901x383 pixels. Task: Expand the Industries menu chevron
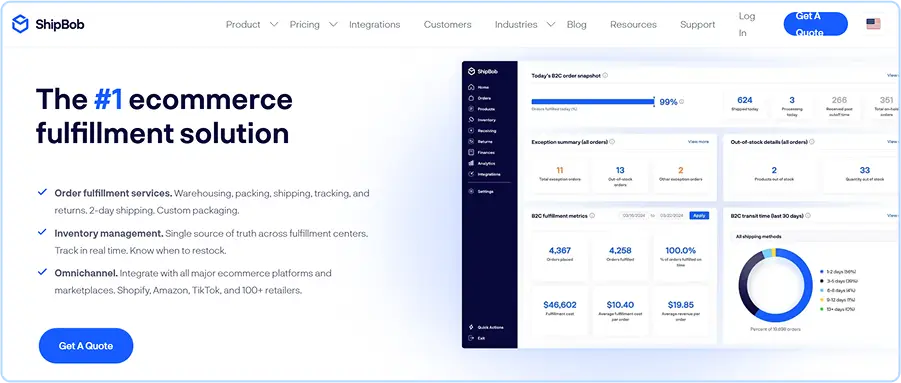(x=551, y=25)
